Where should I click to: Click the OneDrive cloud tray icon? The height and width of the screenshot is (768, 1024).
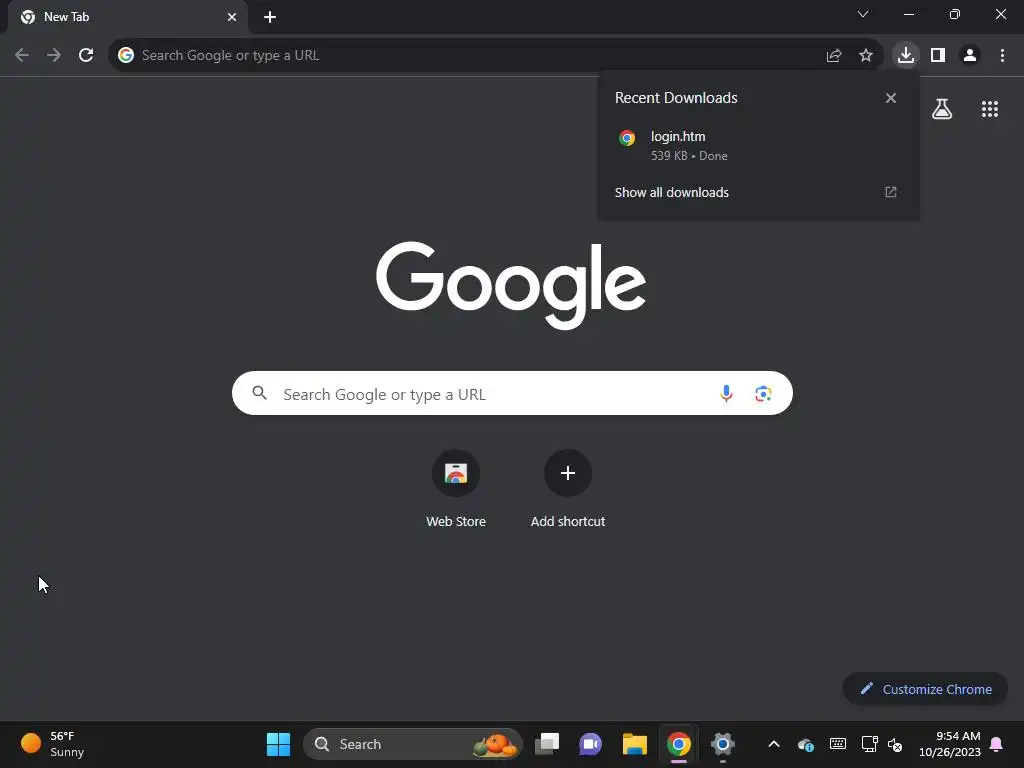click(x=806, y=744)
